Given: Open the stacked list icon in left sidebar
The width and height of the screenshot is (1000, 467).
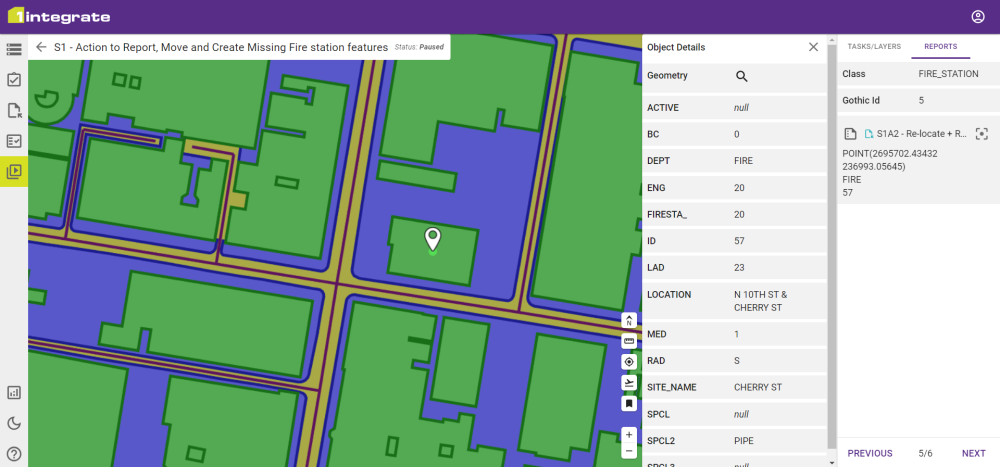Looking at the screenshot, I should pos(14,49).
